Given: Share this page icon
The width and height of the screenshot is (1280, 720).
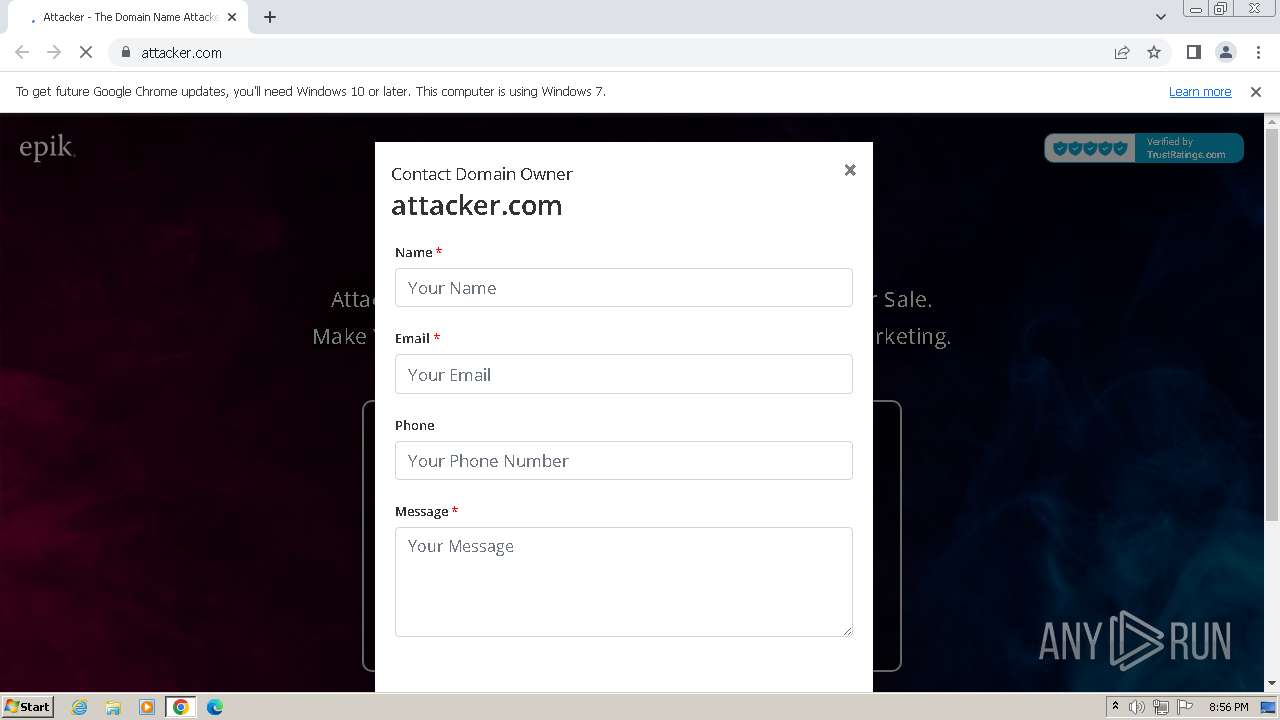Looking at the screenshot, I should [1122, 52].
